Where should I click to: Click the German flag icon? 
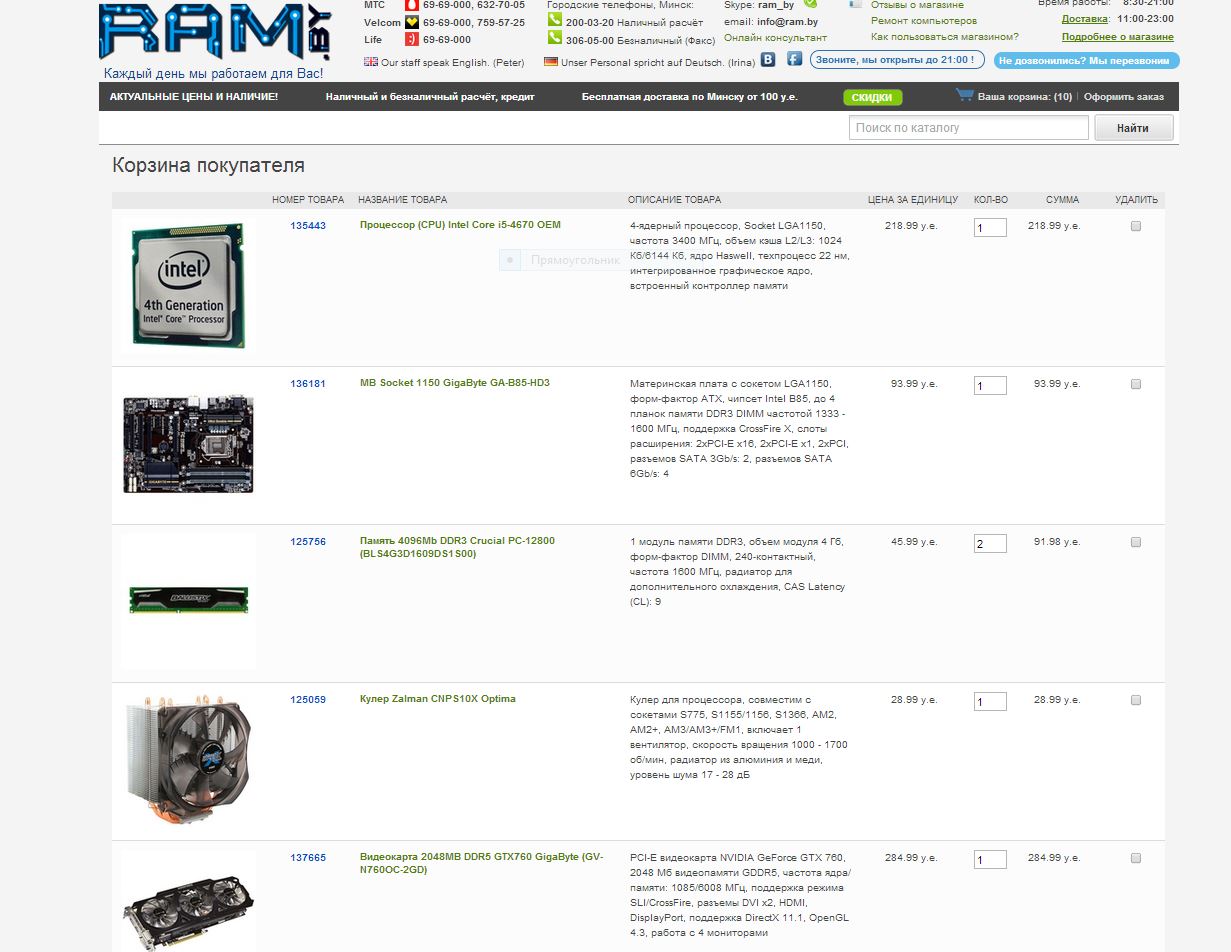click(551, 61)
